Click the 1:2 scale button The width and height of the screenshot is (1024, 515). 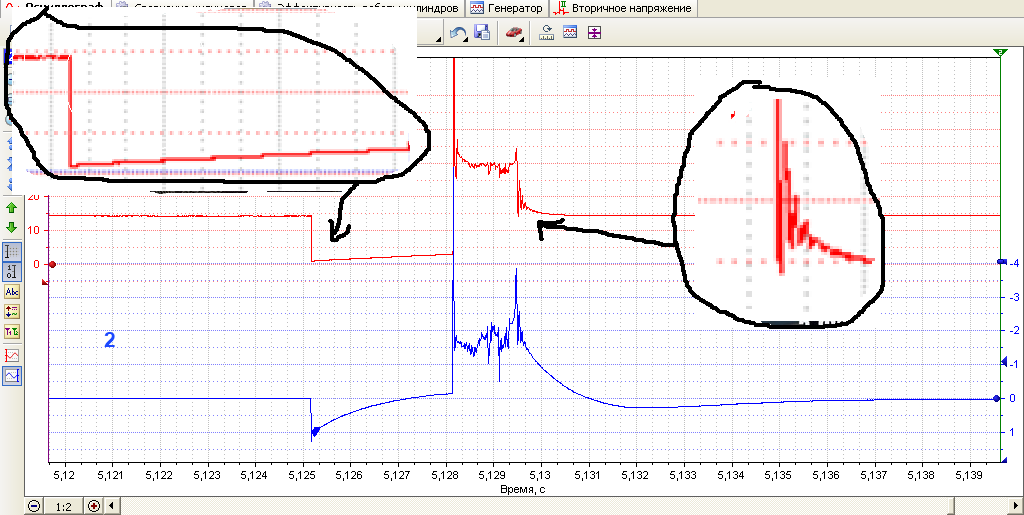64,506
